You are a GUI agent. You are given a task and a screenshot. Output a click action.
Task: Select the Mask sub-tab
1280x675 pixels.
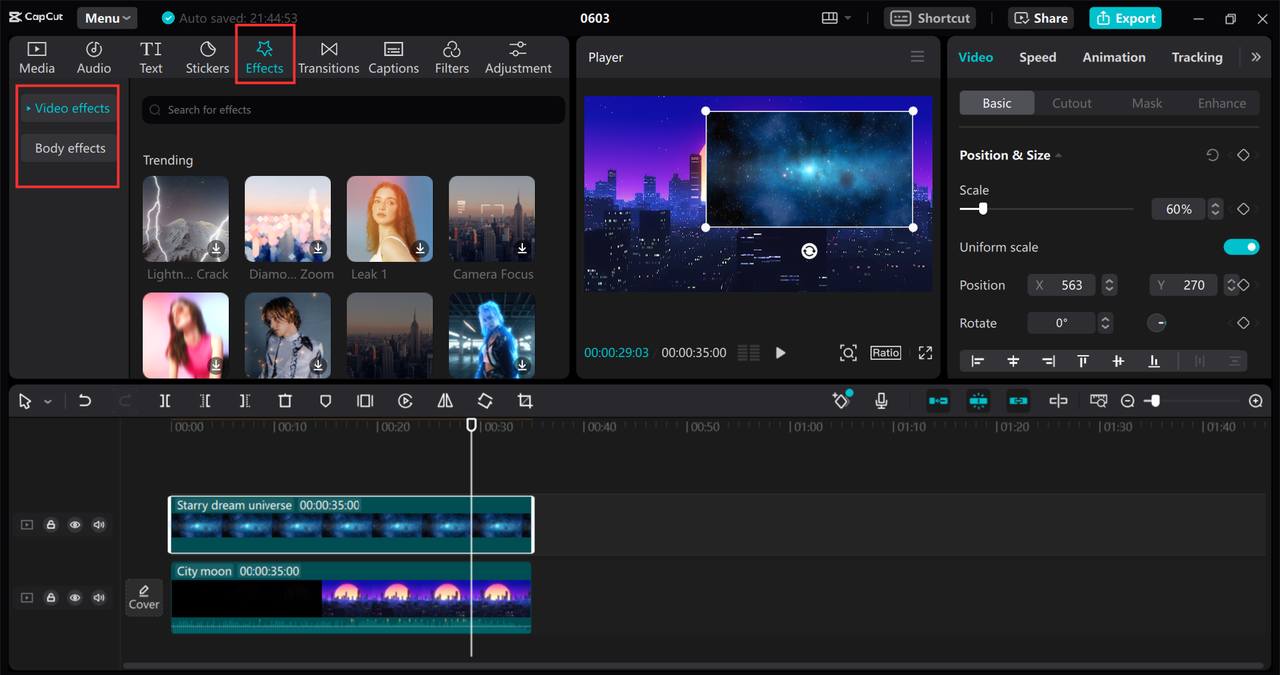pos(1147,103)
